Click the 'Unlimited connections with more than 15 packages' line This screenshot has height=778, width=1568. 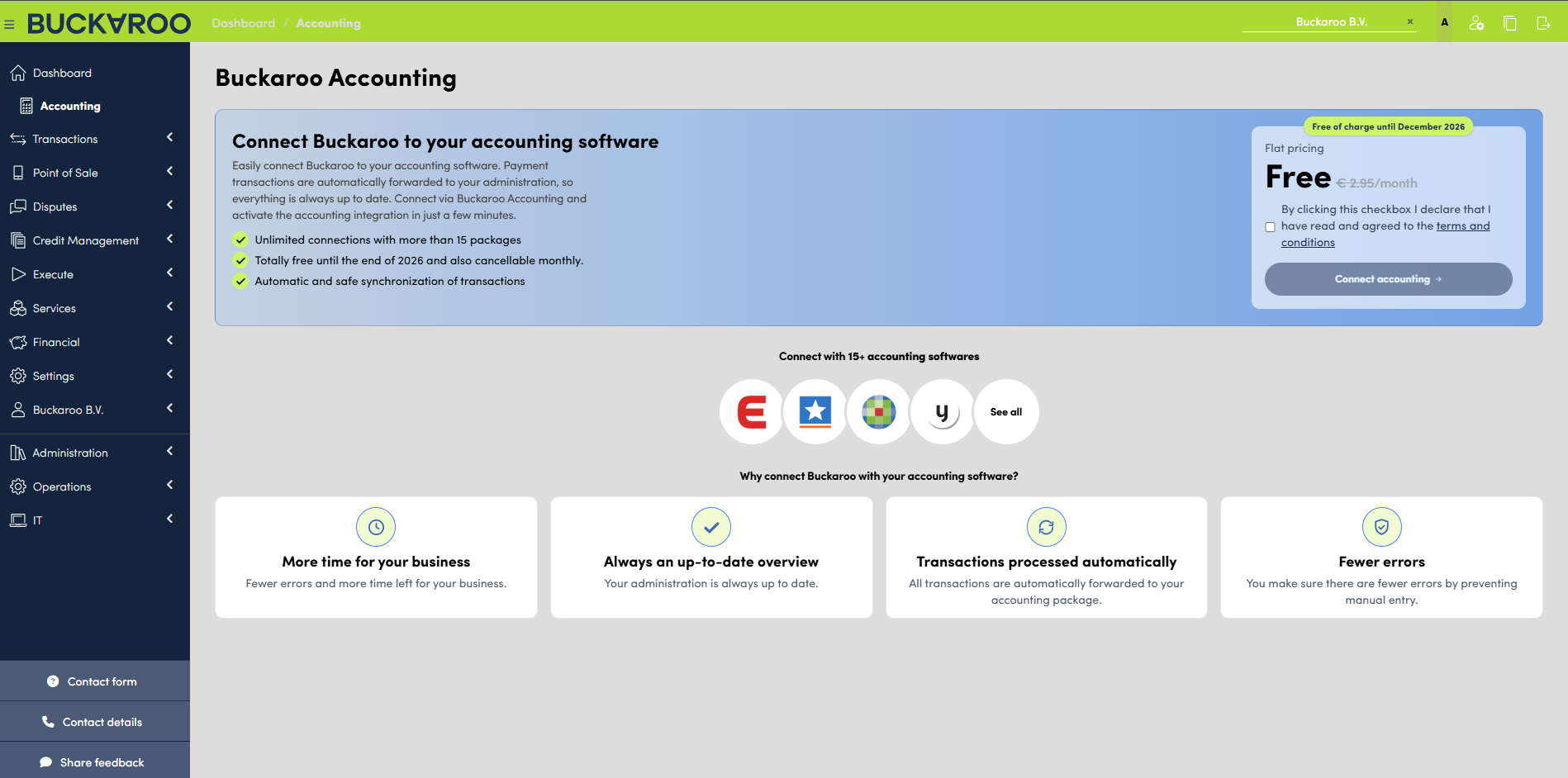tap(387, 240)
